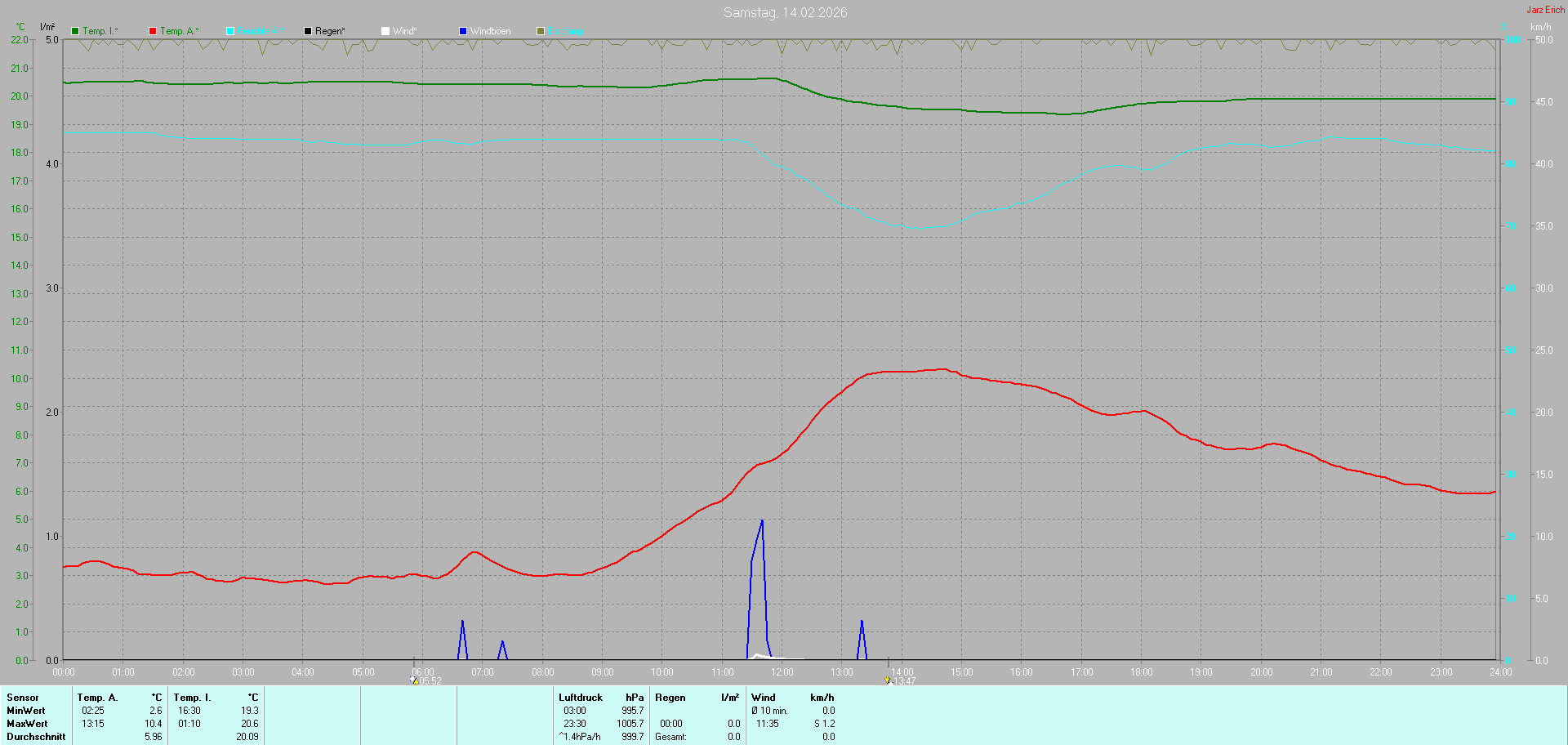
Task: Click the olive Empfang legend swatch
Action: pos(541,31)
